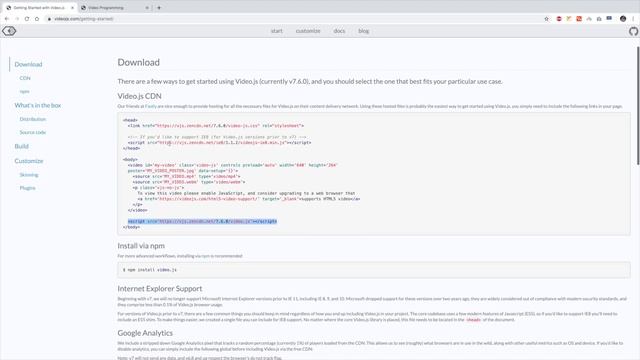
Task: Click the Video.js CDN heading
Action: pos(139,96)
